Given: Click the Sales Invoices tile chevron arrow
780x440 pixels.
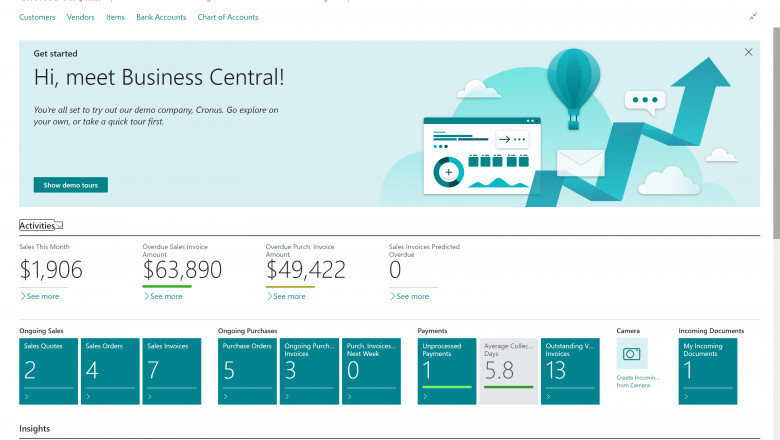Looking at the screenshot, I should [x=150, y=396].
